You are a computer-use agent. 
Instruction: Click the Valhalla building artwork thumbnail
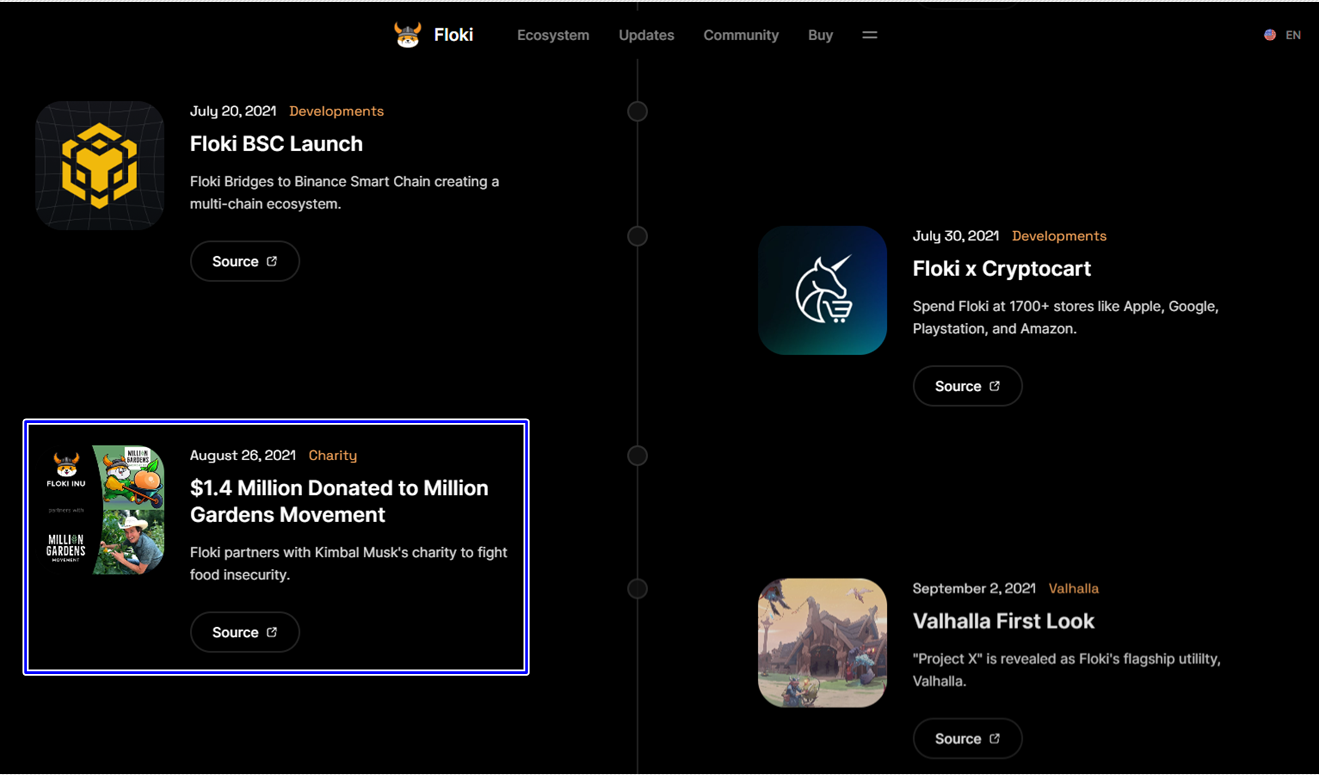coord(822,643)
